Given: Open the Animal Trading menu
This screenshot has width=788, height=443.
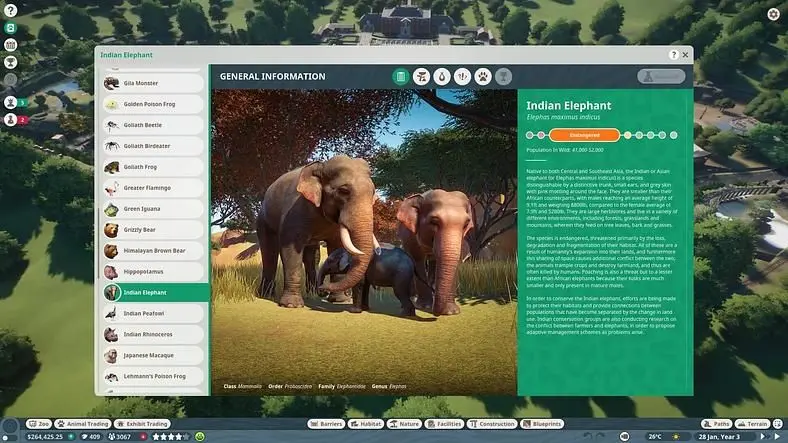Looking at the screenshot, I should pyautogui.click(x=83, y=424).
